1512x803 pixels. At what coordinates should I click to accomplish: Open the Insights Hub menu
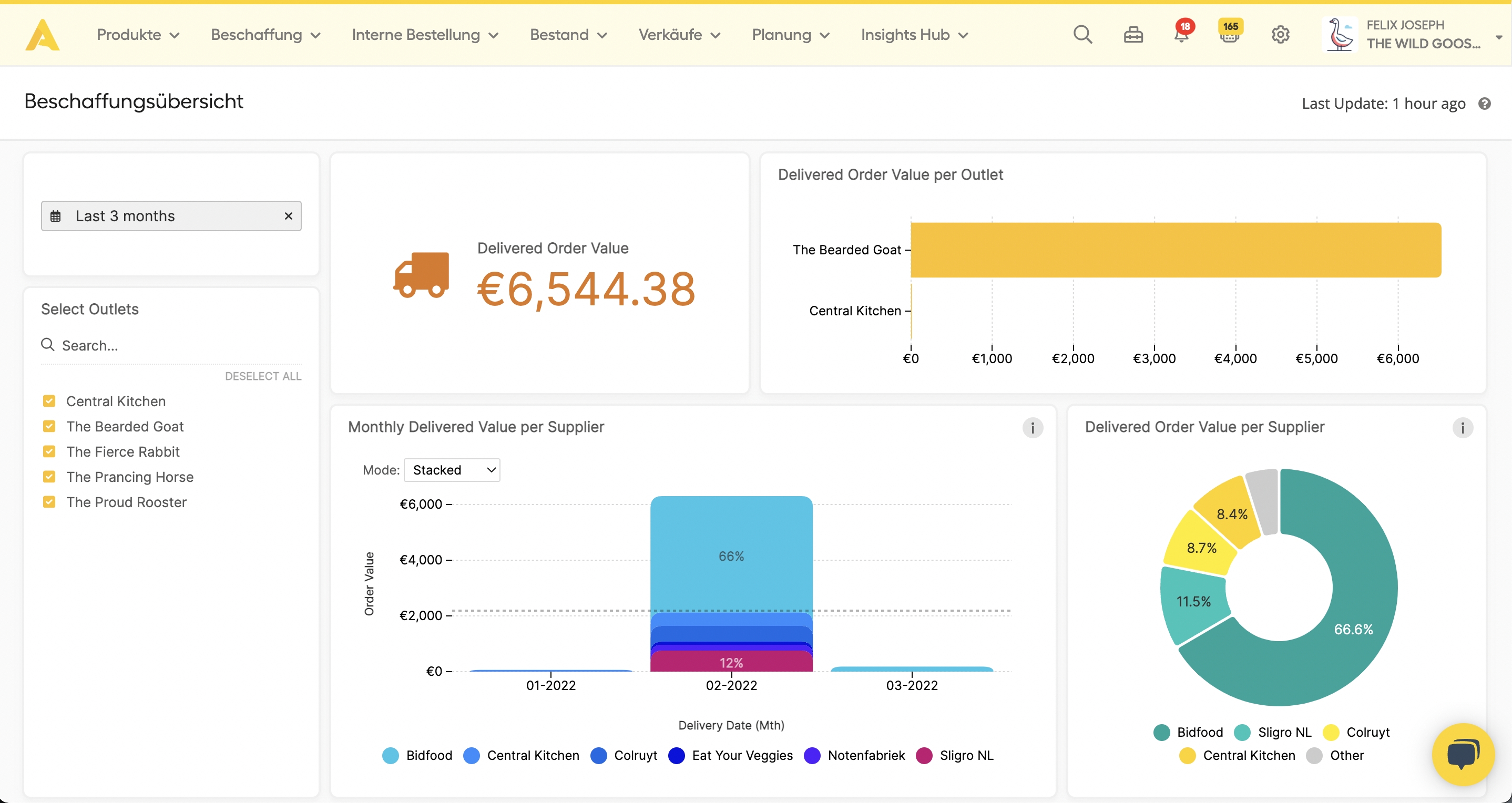click(x=914, y=35)
